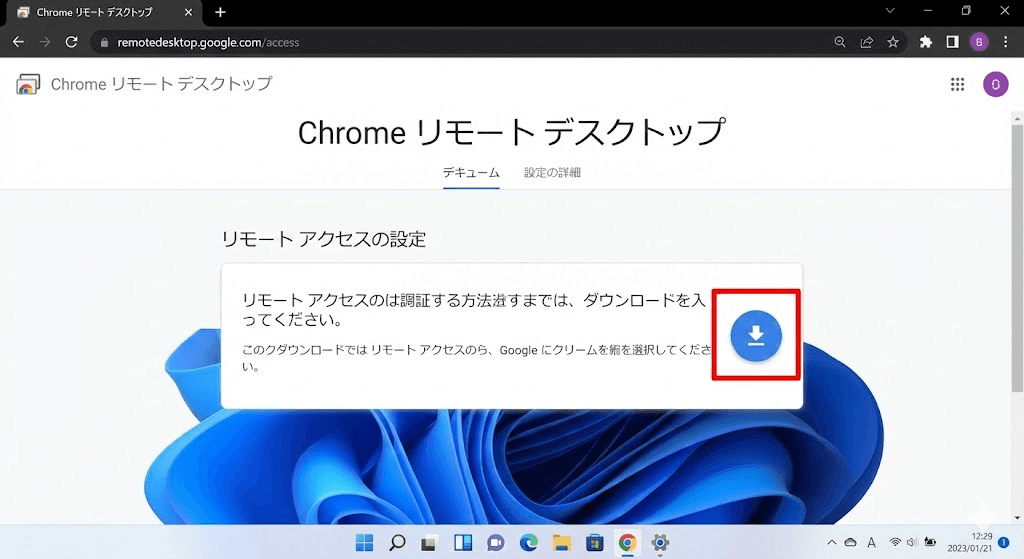The width and height of the screenshot is (1024, 559).
Task: Share this page from address bar
Action: pos(867,42)
